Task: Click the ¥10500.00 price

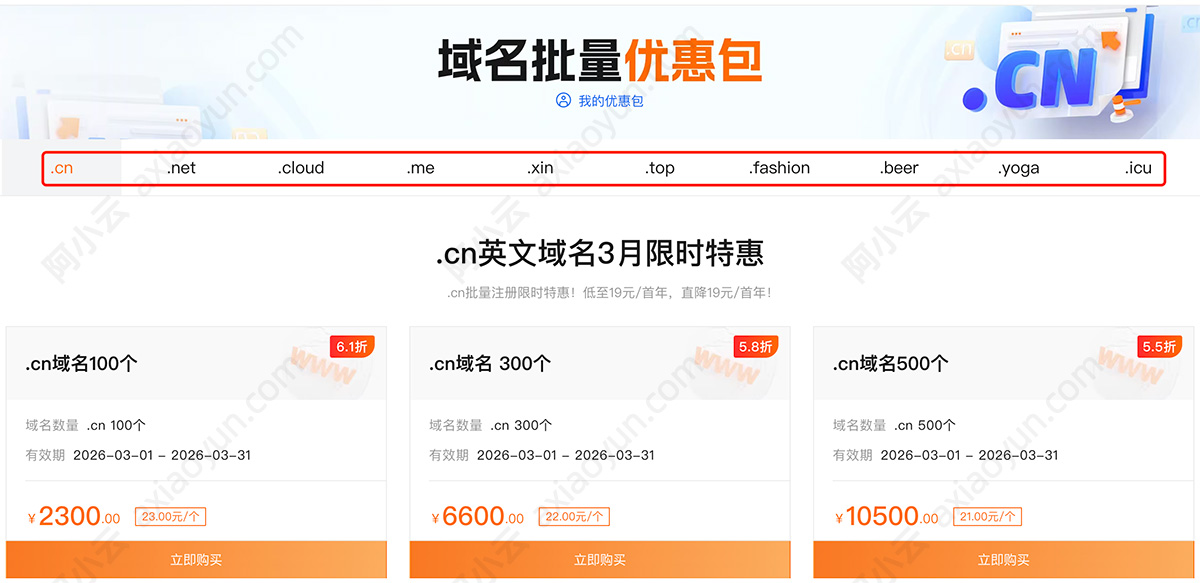Action: [887, 517]
